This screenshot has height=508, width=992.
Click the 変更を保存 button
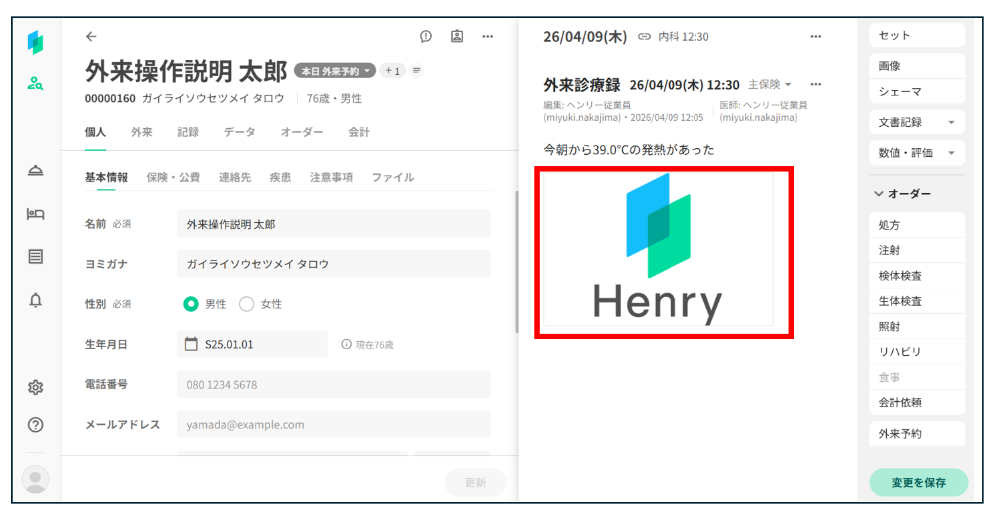click(x=919, y=483)
